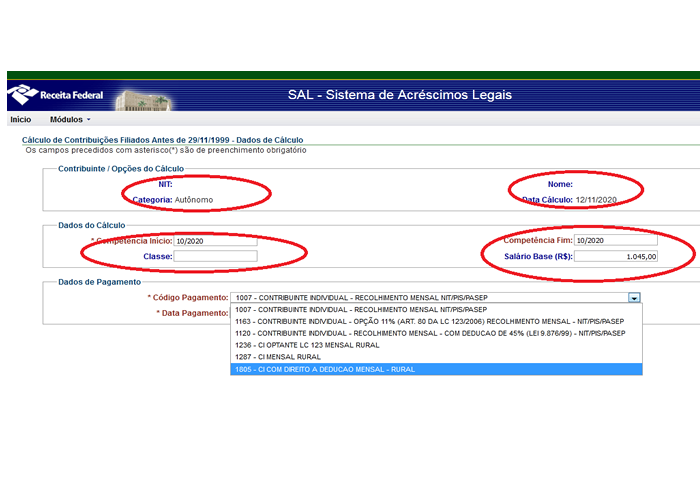Select option 1120 com dedução de 45%
This screenshot has height=500, width=700.
point(436,333)
